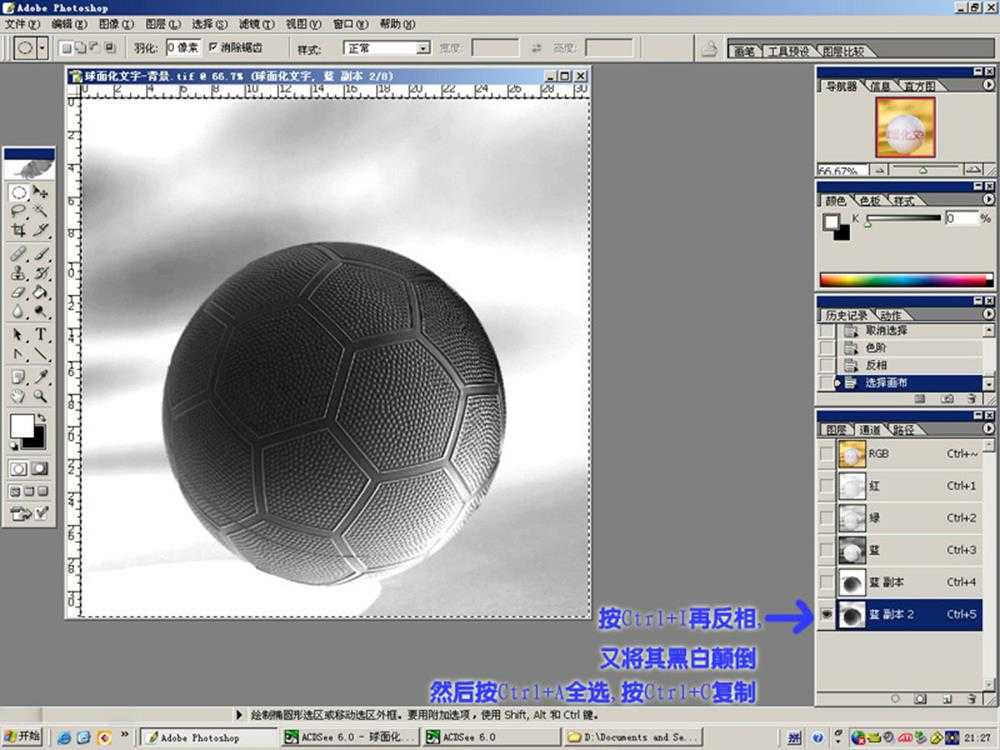The height and width of the screenshot is (750, 1000).
Task: Open the tool preset picker arrow
Action: (43, 48)
